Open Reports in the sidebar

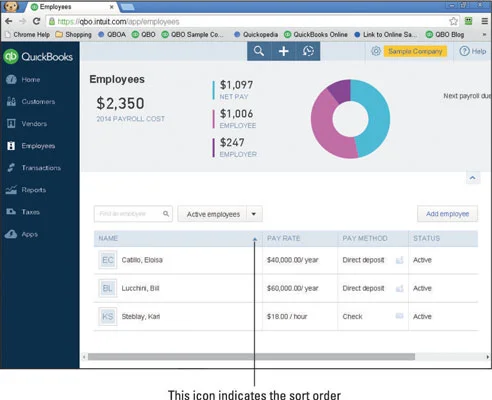pyautogui.click(x=34, y=190)
